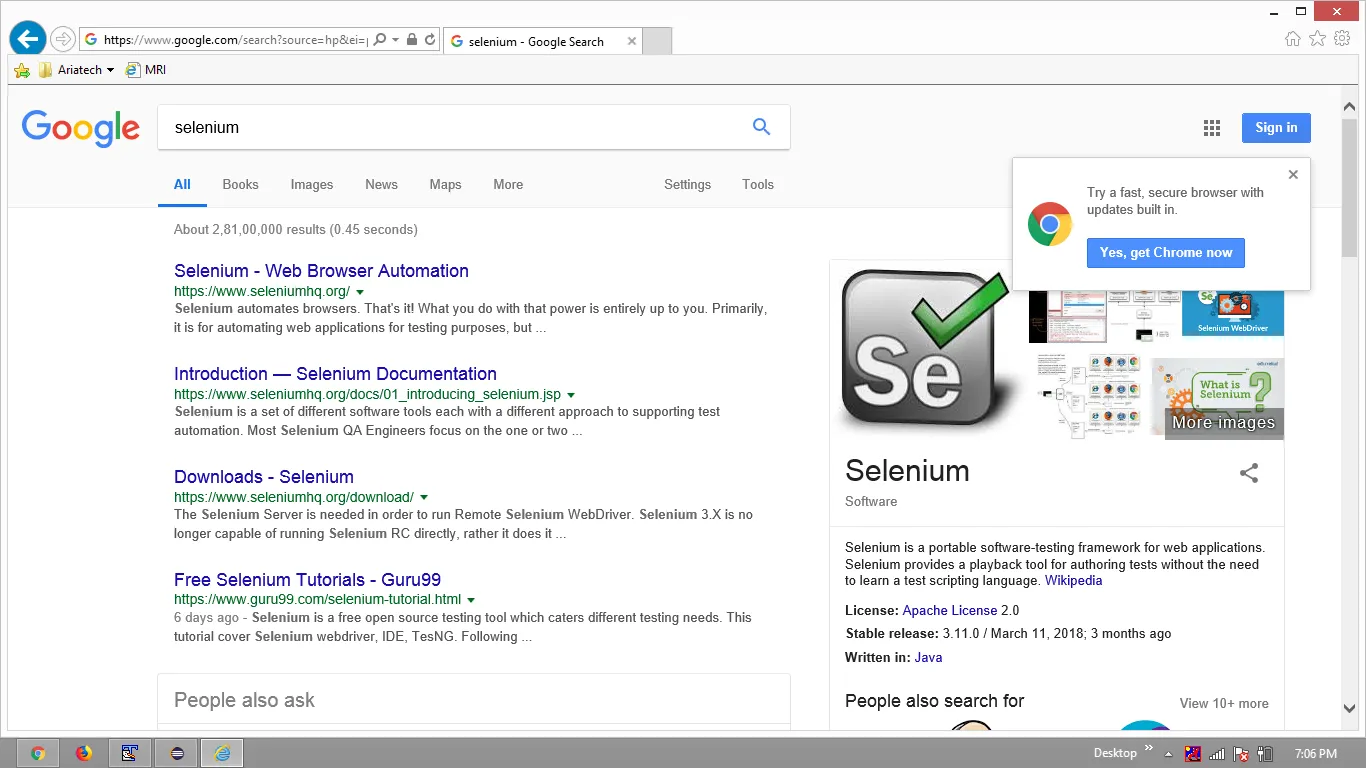This screenshot has height=768, width=1366.
Task: Open the Ariatech favorites folder
Action: point(76,70)
